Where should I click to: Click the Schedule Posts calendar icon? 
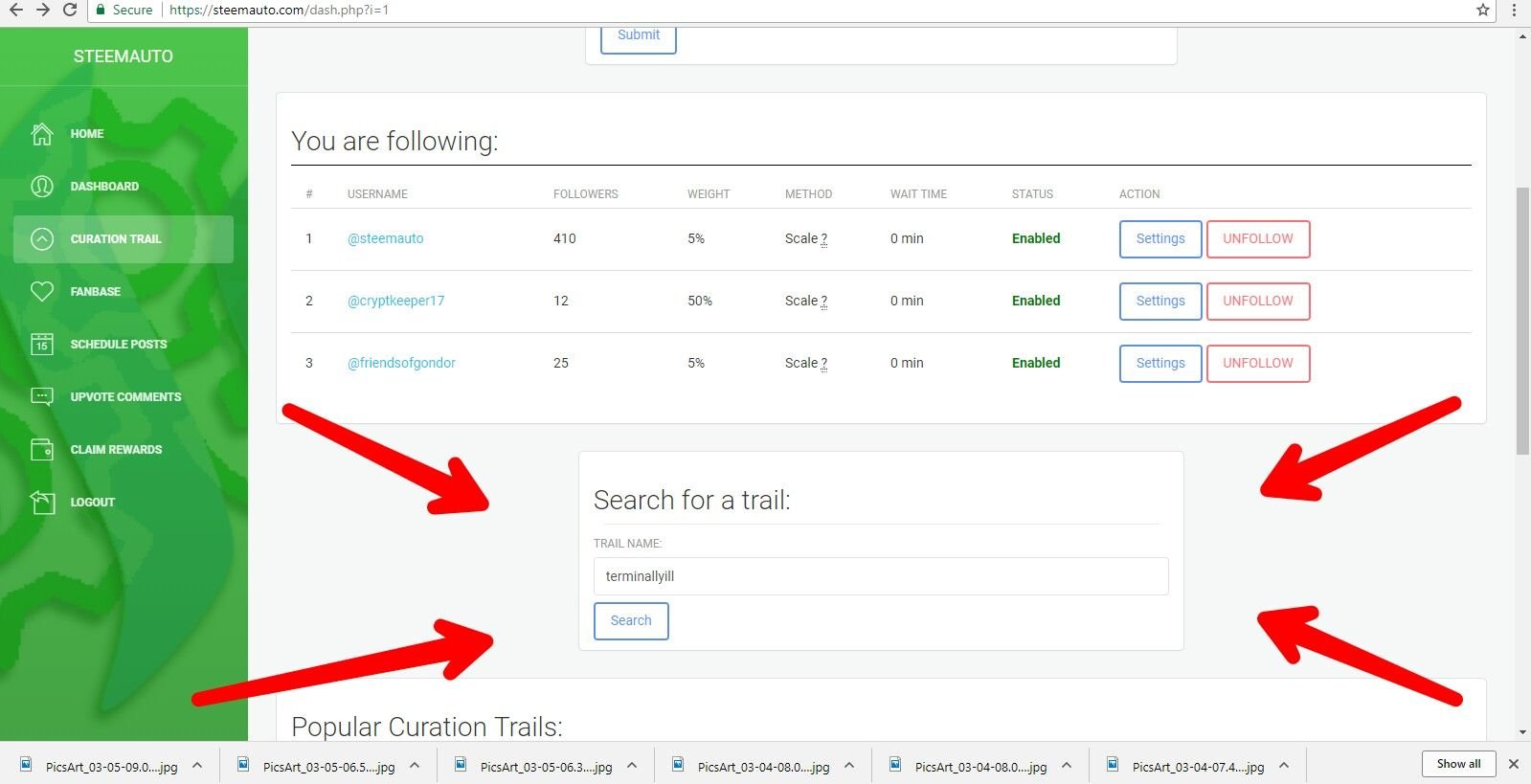tap(42, 344)
